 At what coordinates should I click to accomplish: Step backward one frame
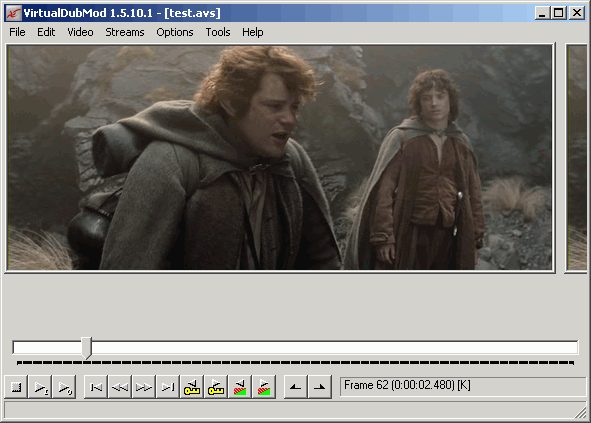click(x=120, y=387)
